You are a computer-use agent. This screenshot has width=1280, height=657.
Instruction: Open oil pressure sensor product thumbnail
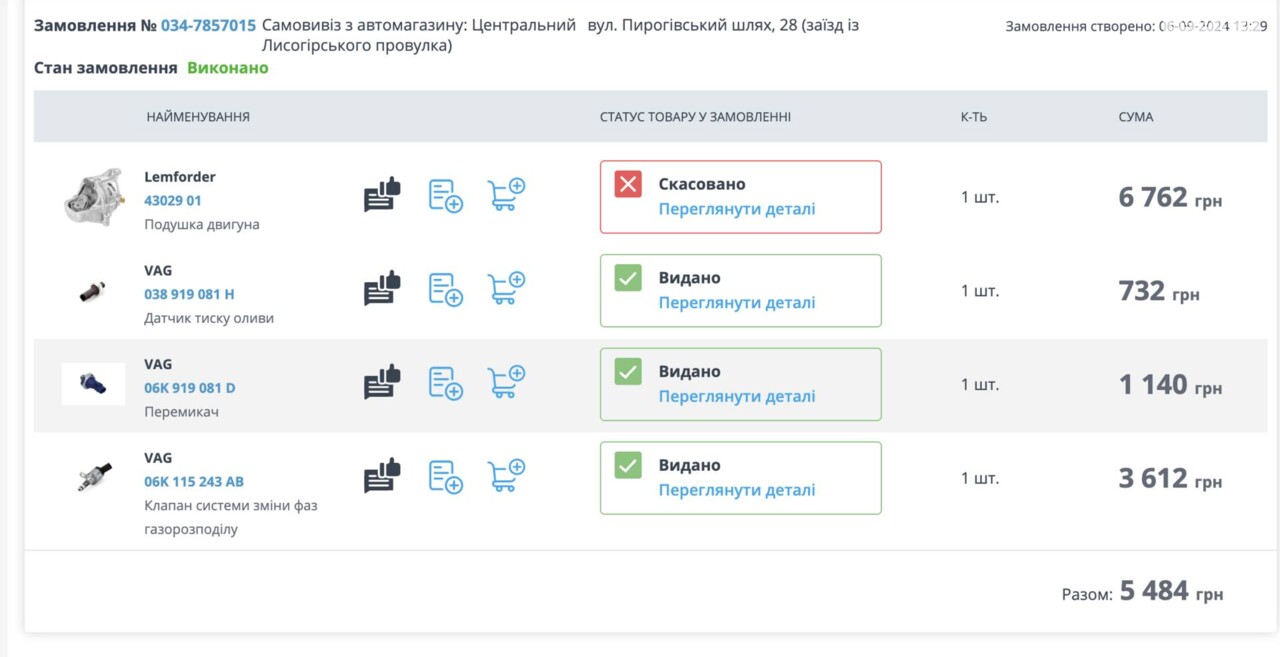point(93,291)
